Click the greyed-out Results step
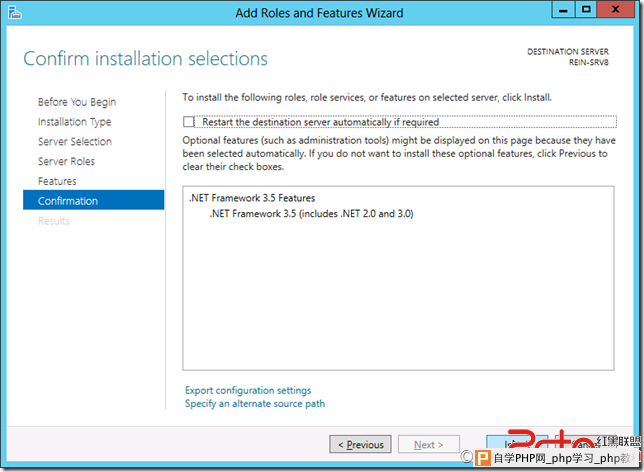 [54, 221]
